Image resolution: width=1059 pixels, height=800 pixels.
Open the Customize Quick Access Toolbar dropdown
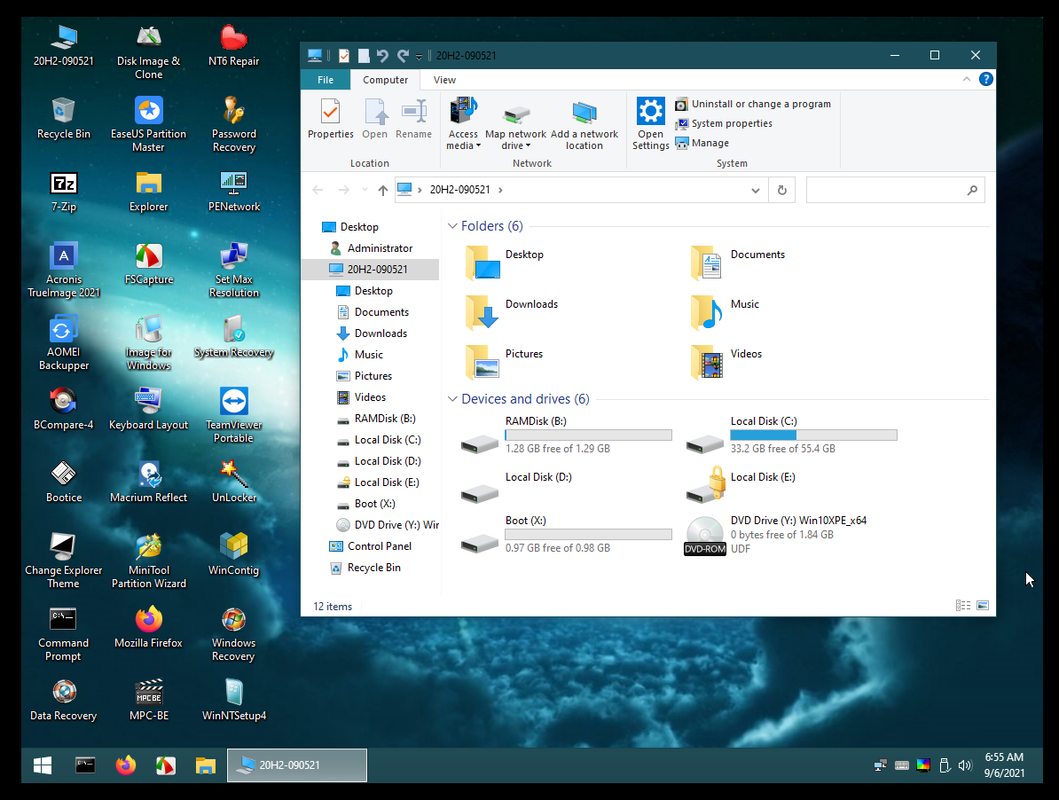point(419,56)
